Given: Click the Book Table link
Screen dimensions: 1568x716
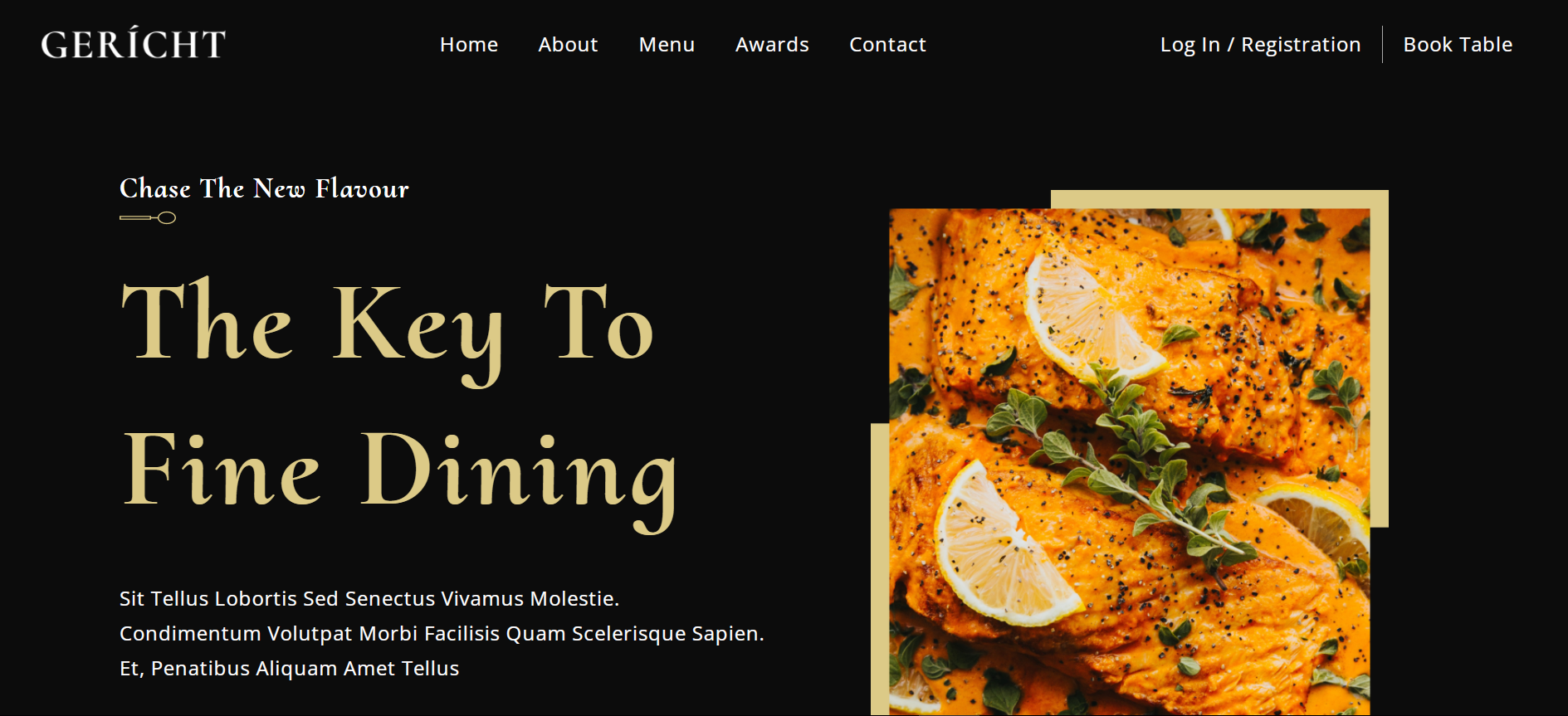Looking at the screenshot, I should 1458,45.
